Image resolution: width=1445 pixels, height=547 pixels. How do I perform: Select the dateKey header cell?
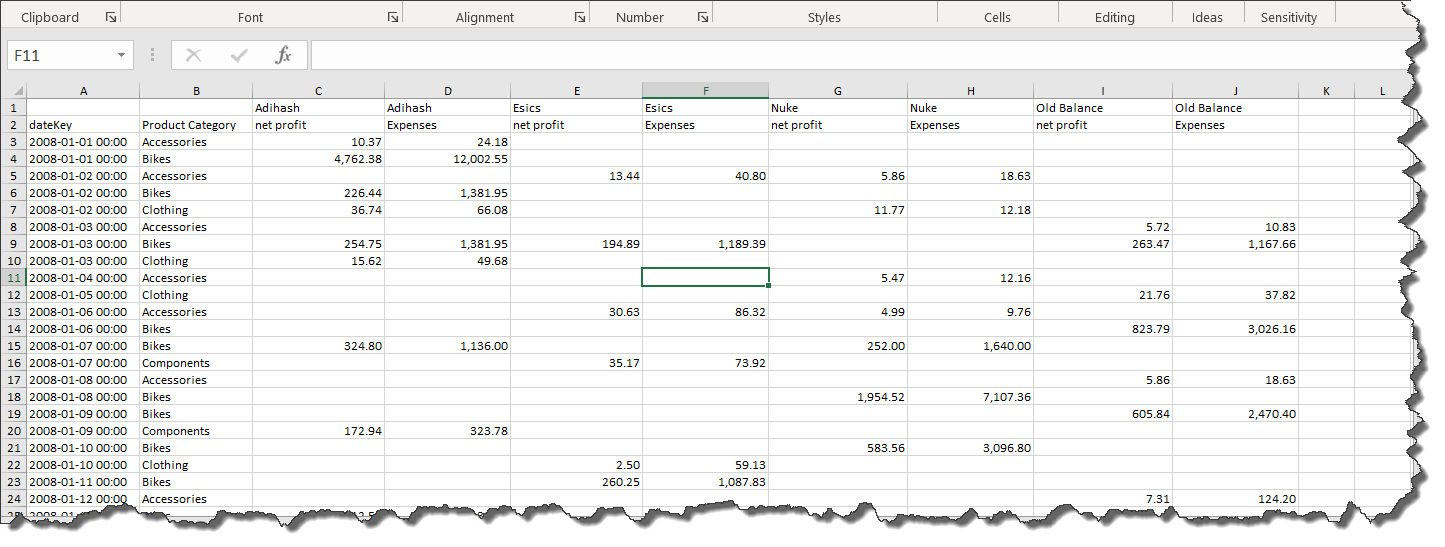pos(83,125)
